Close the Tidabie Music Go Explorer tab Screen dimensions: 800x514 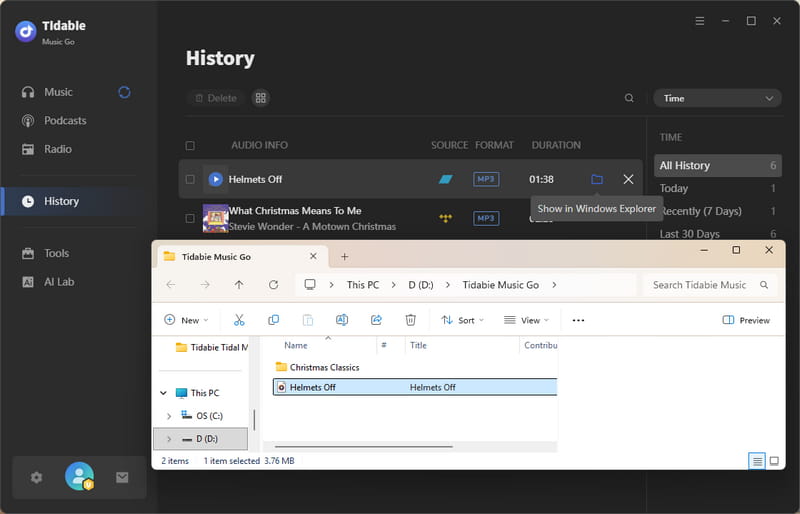(313, 256)
